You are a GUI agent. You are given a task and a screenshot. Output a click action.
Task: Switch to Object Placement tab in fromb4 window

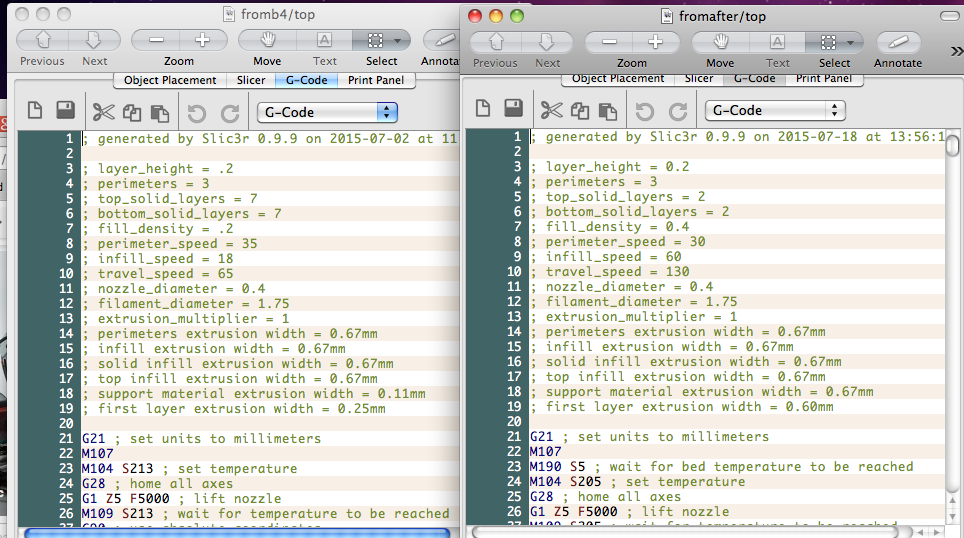click(170, 80)
